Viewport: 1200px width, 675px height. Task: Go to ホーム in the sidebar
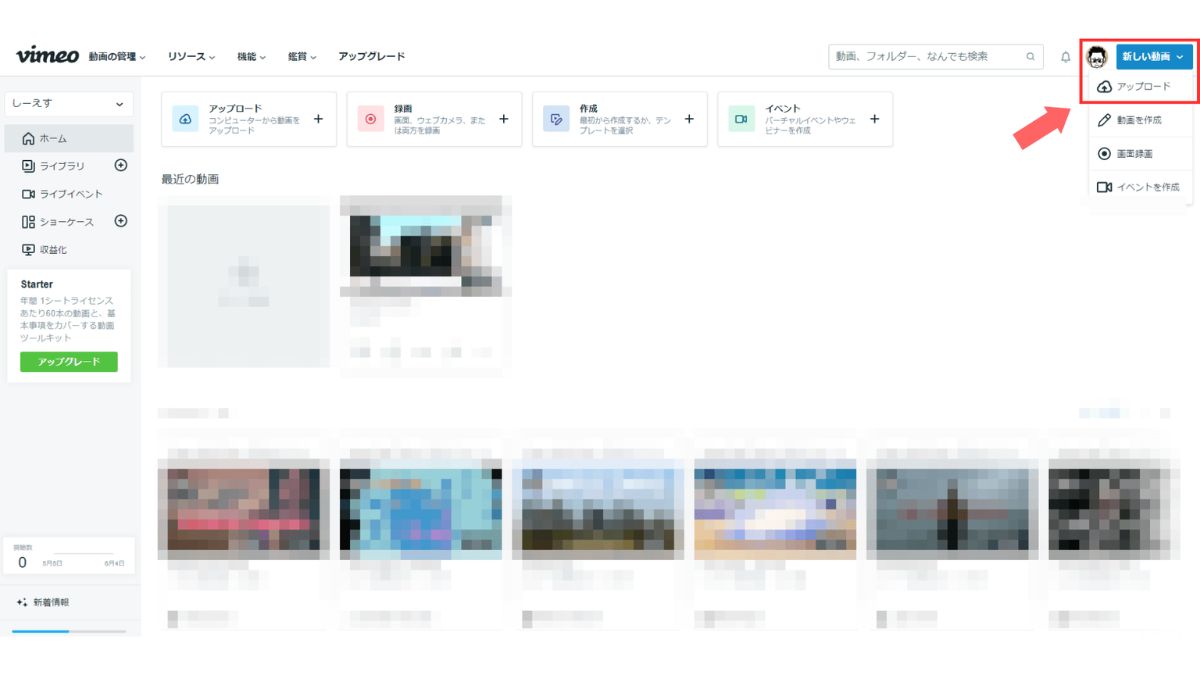69,138
